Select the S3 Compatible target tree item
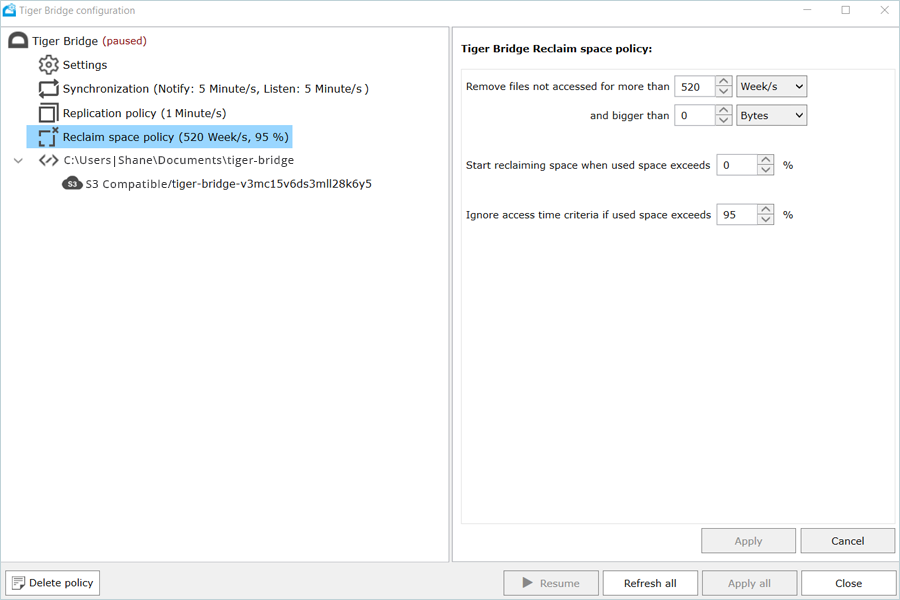This screenshot has height=600, width=900. [228, 184]
